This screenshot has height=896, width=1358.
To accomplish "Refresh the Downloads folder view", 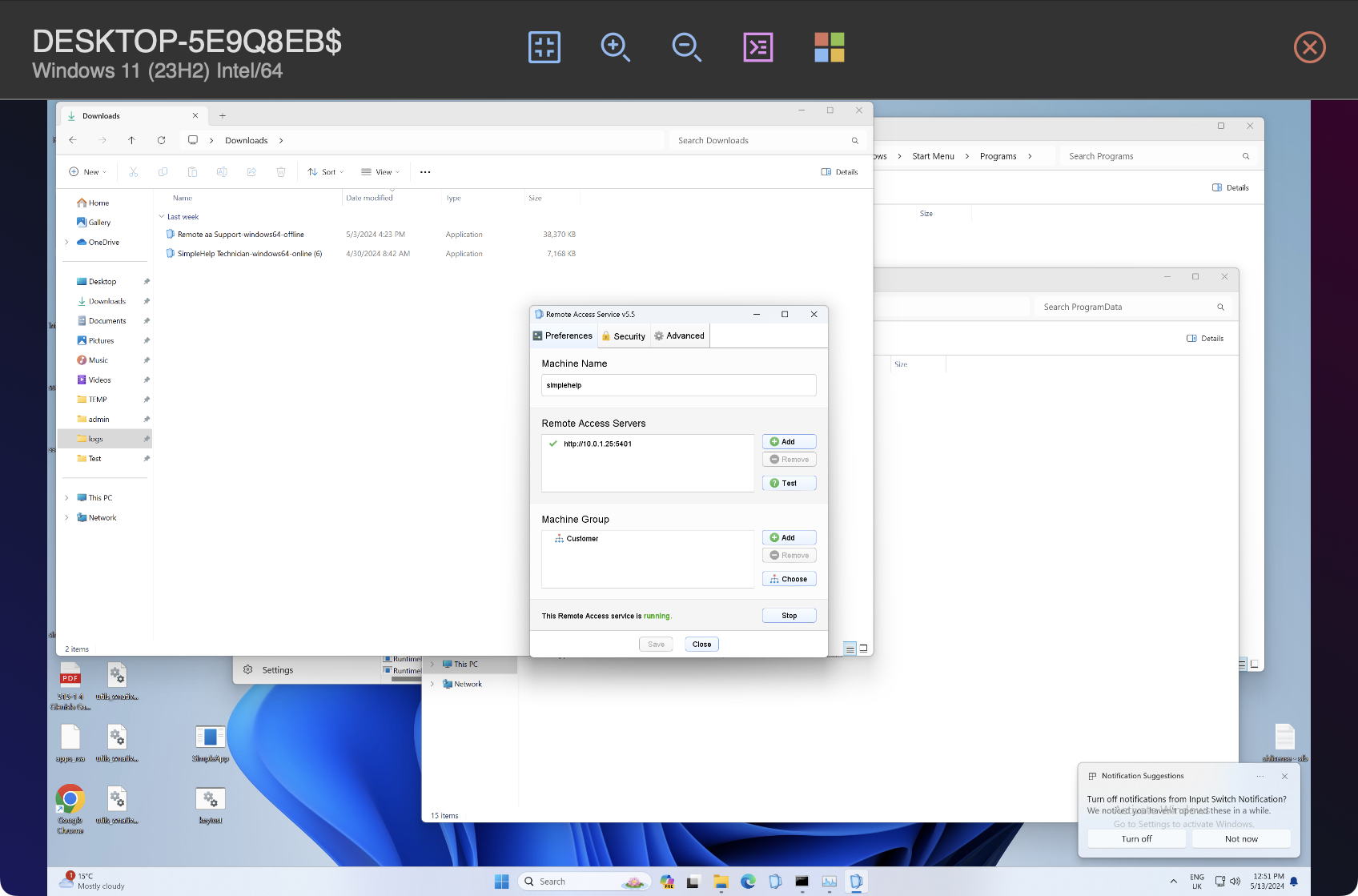I will [x=161, y=140].
